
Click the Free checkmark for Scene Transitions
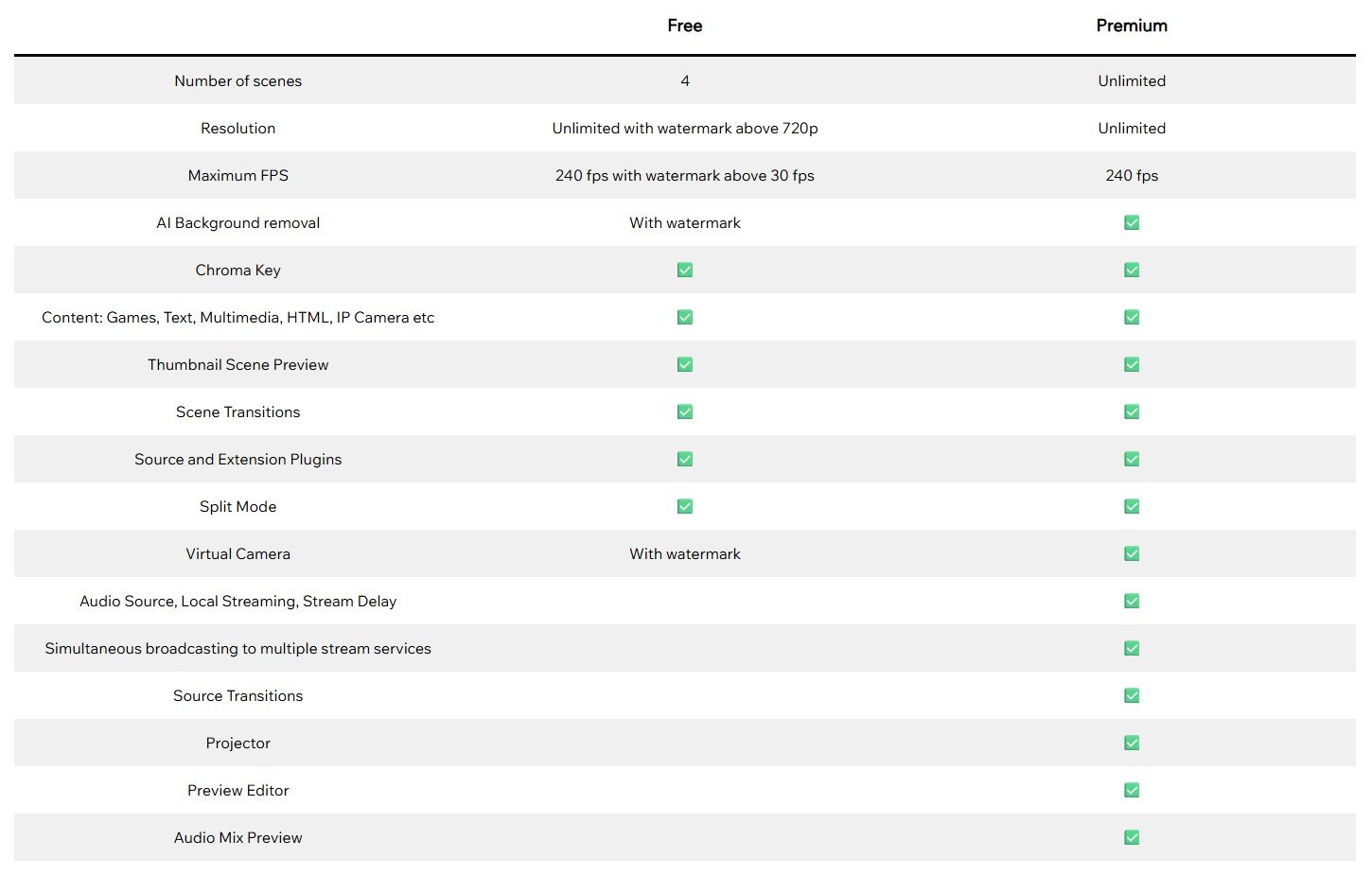[685, 412]
